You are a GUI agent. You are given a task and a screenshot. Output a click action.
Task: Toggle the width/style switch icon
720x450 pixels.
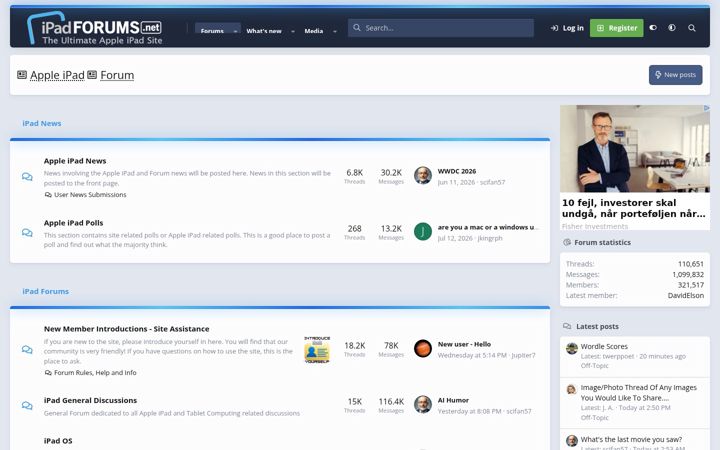click(x=653, y=28)
